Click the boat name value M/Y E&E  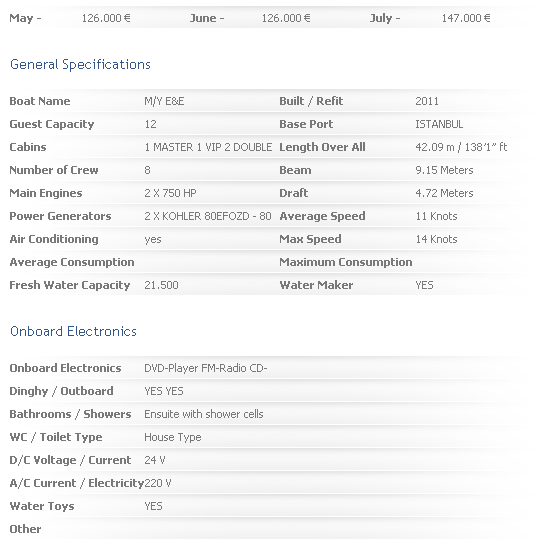(164, 101)
